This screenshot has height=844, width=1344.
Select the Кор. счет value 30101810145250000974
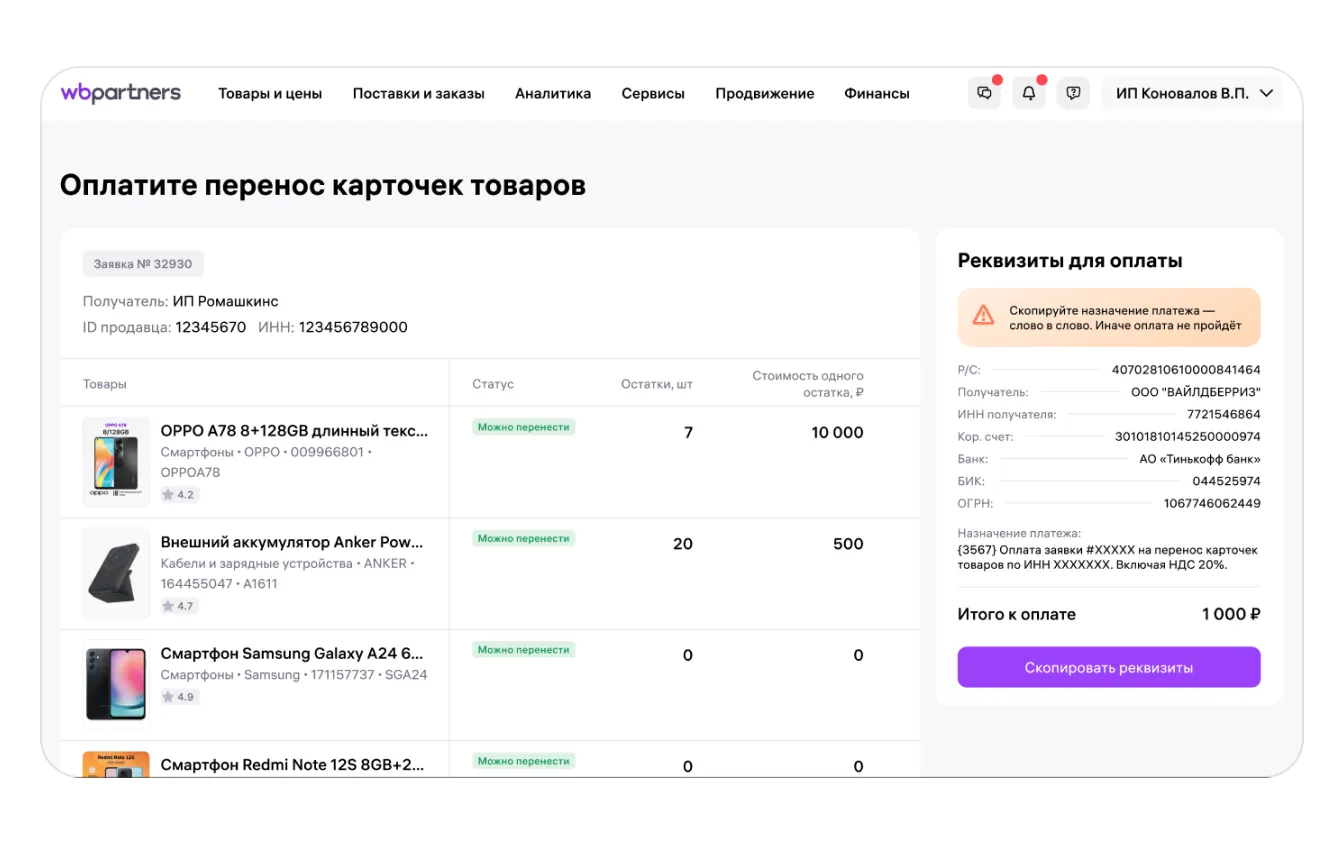point(1188,437)
